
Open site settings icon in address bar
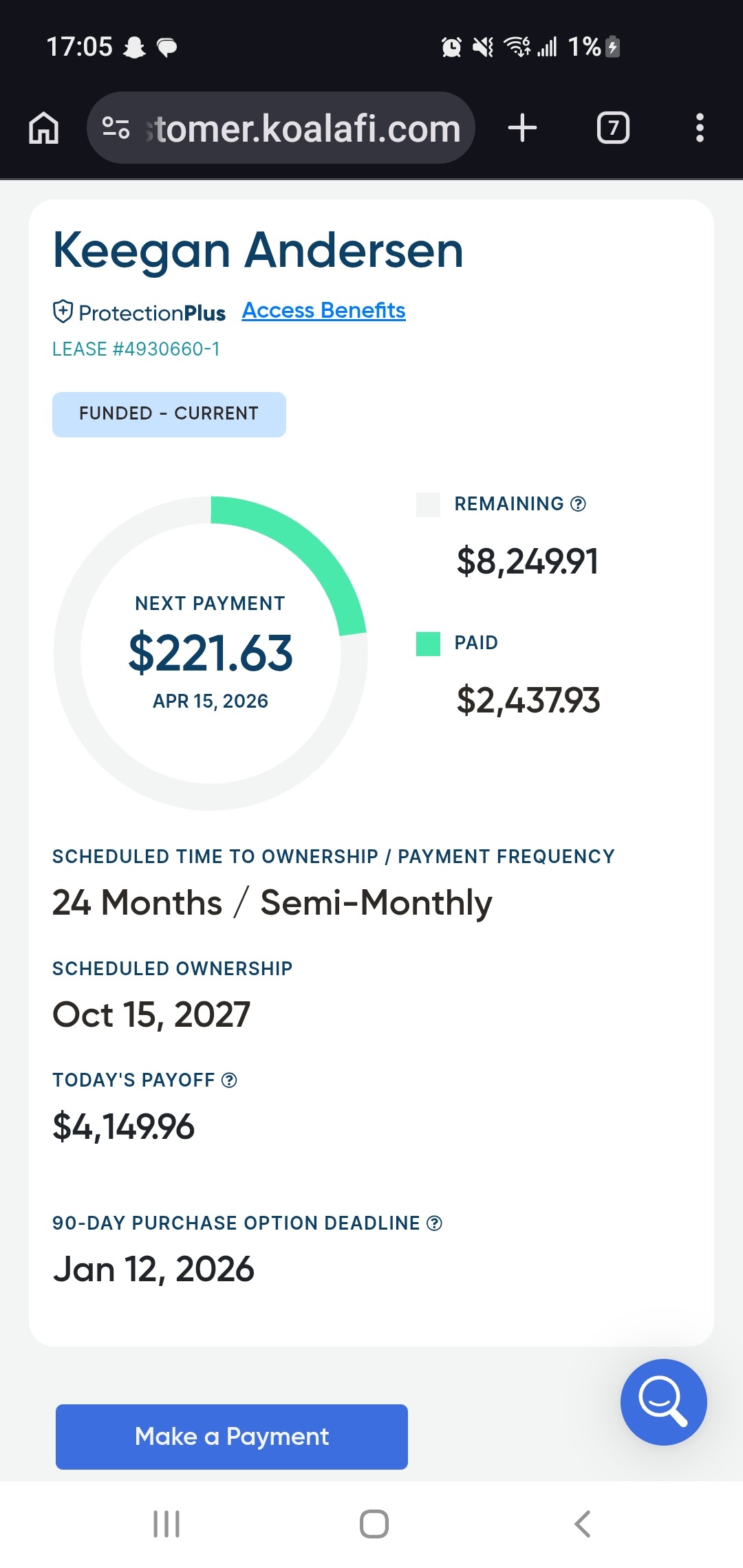[116, 128]
